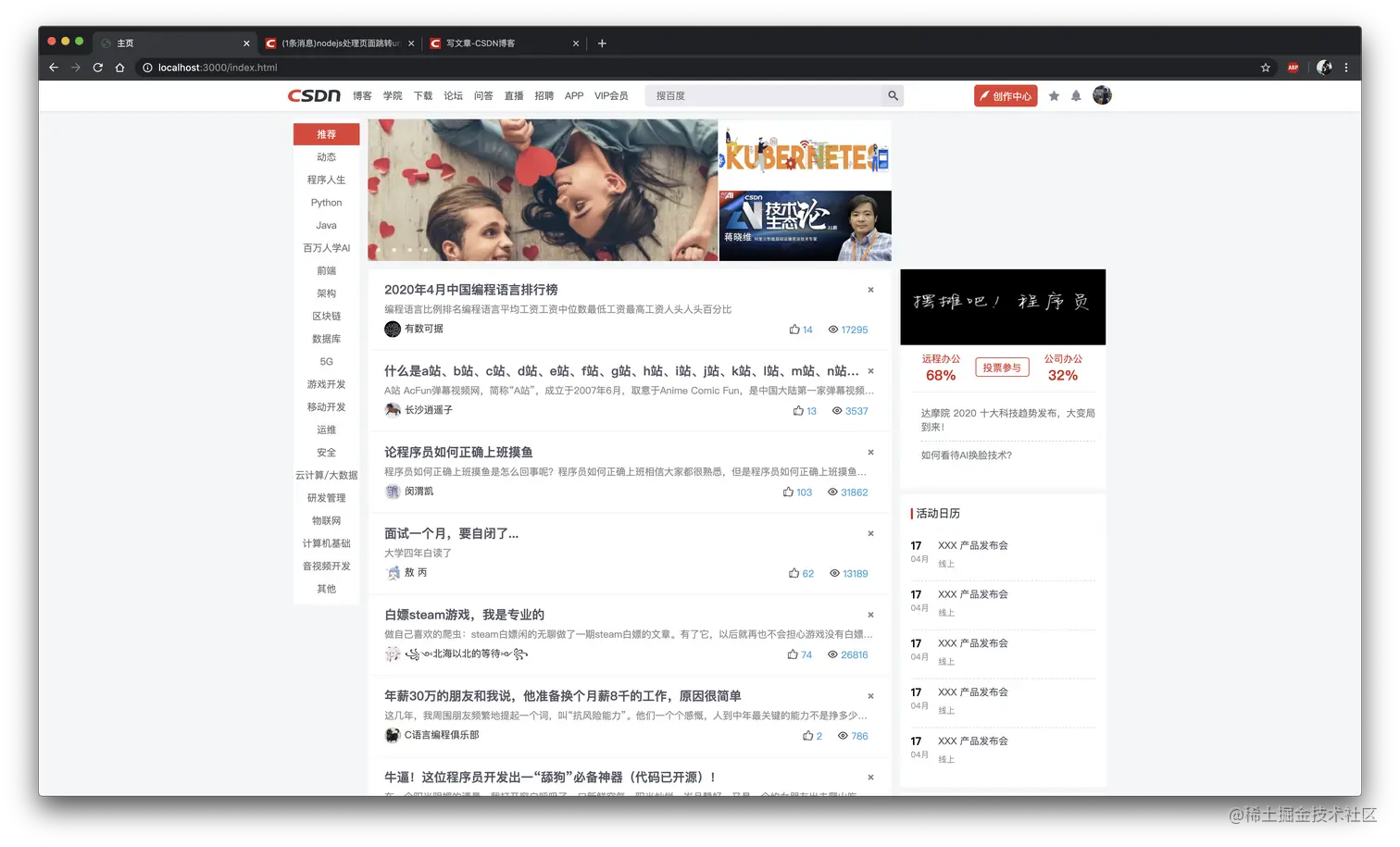This screenshot has height=847, width=1400.
Task: Dismiss the 2020年4月中国编程语言排行榜 article
Action: (x=870, y=290)
